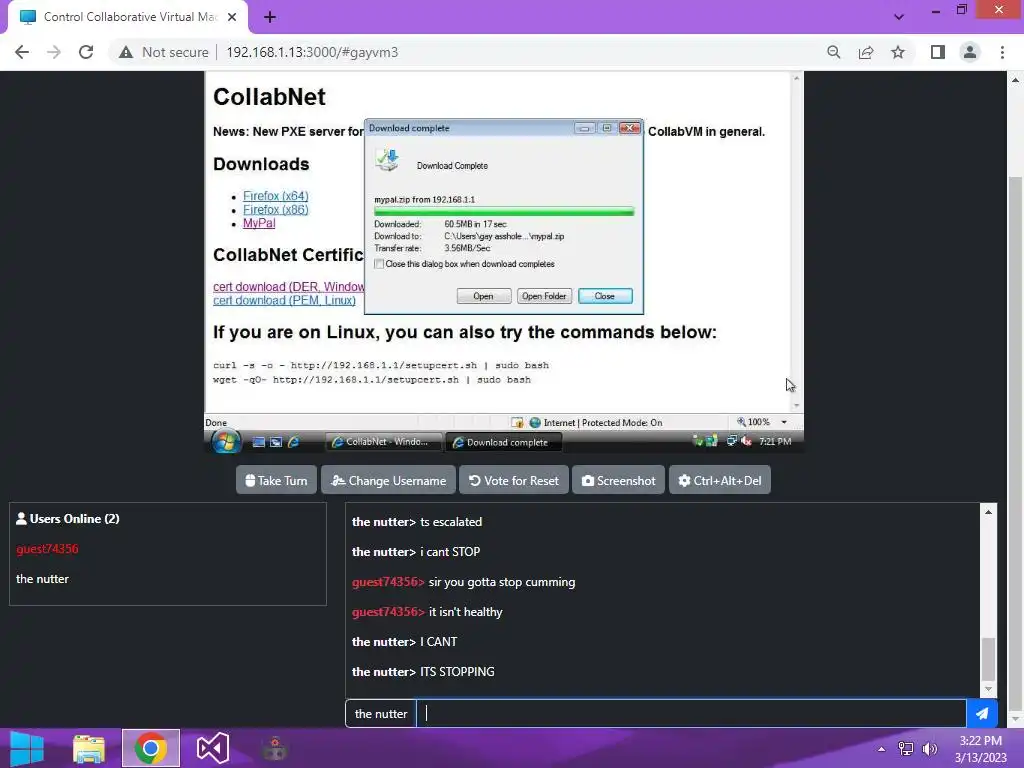This screenshot has height=768, width=1024.
Task: Click chat scrollbar down arrow
Action: click(x=988, y=689)
